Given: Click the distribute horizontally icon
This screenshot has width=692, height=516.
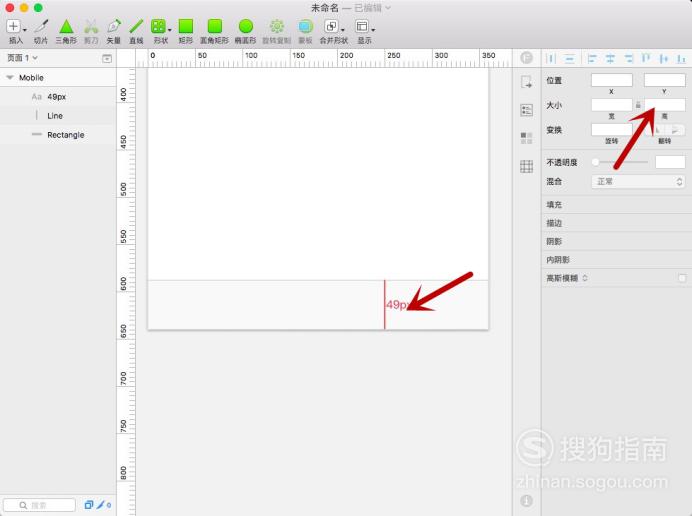Looking at the screenshot, I should (x=551, y=58).
